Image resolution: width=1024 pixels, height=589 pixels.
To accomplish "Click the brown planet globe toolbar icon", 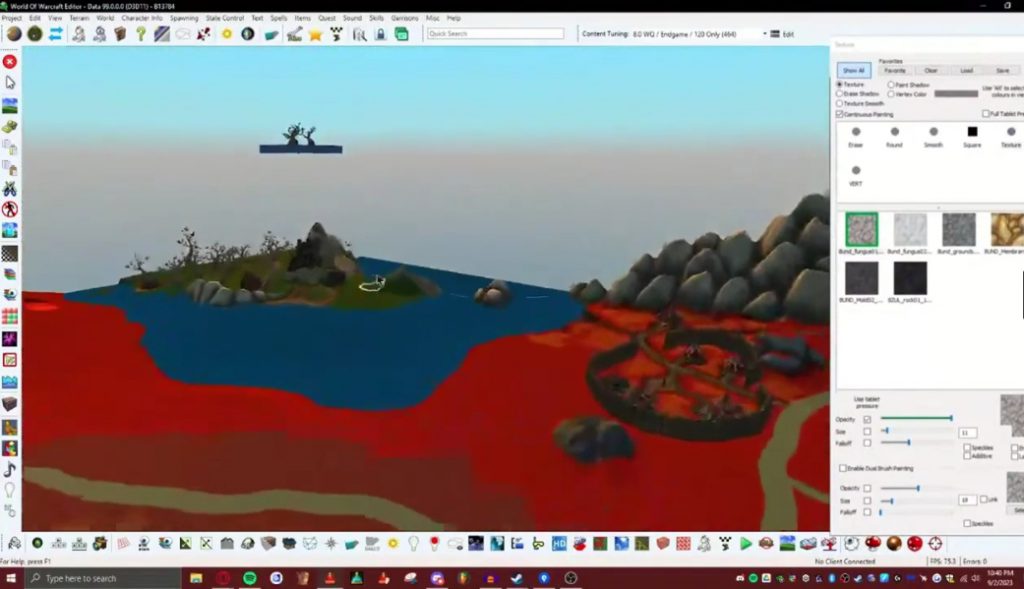I will (14, 34).
